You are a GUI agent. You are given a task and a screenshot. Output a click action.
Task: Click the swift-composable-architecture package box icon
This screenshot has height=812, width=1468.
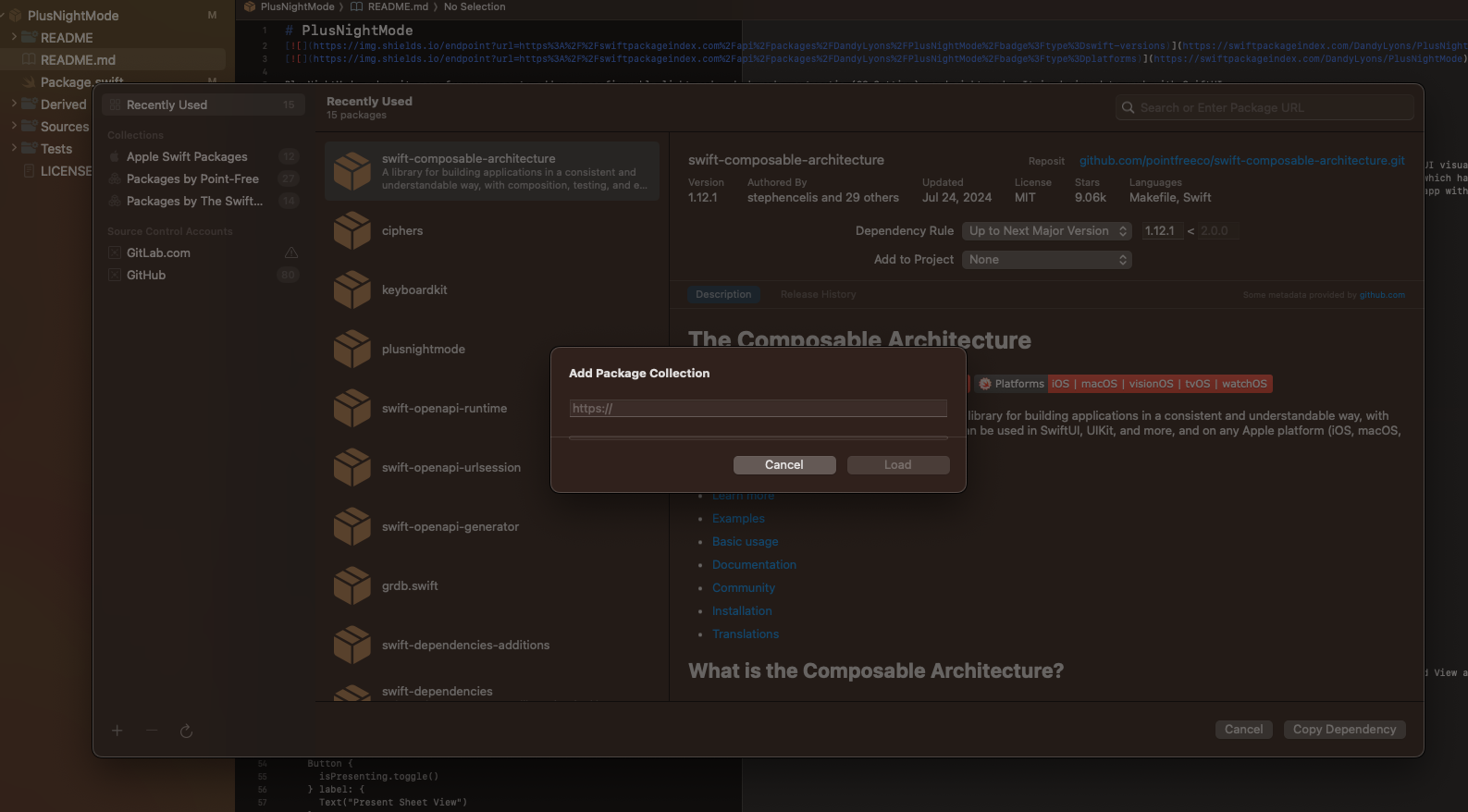(352, 171)
